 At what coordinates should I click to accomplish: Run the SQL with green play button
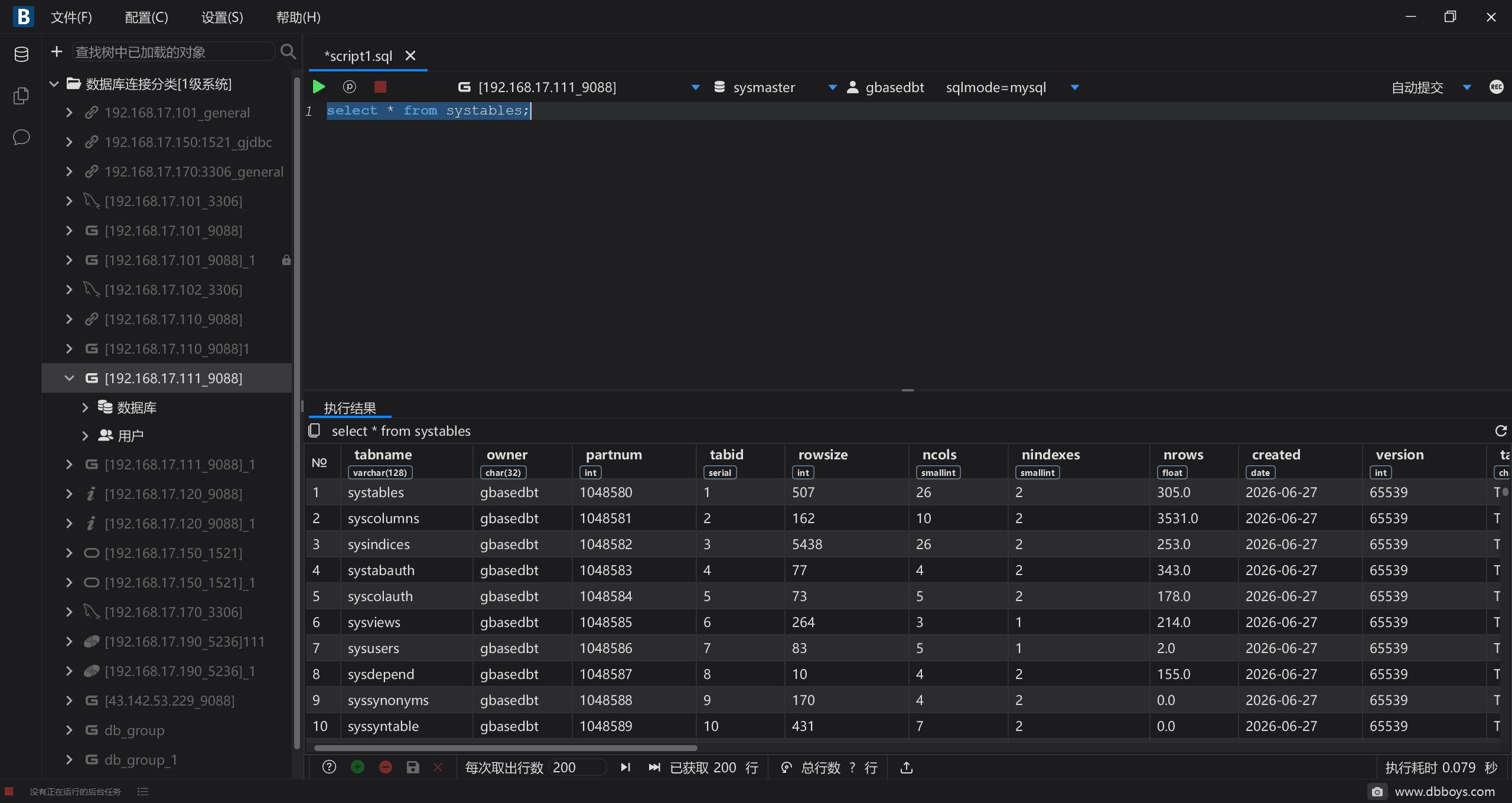coord(319,87)
